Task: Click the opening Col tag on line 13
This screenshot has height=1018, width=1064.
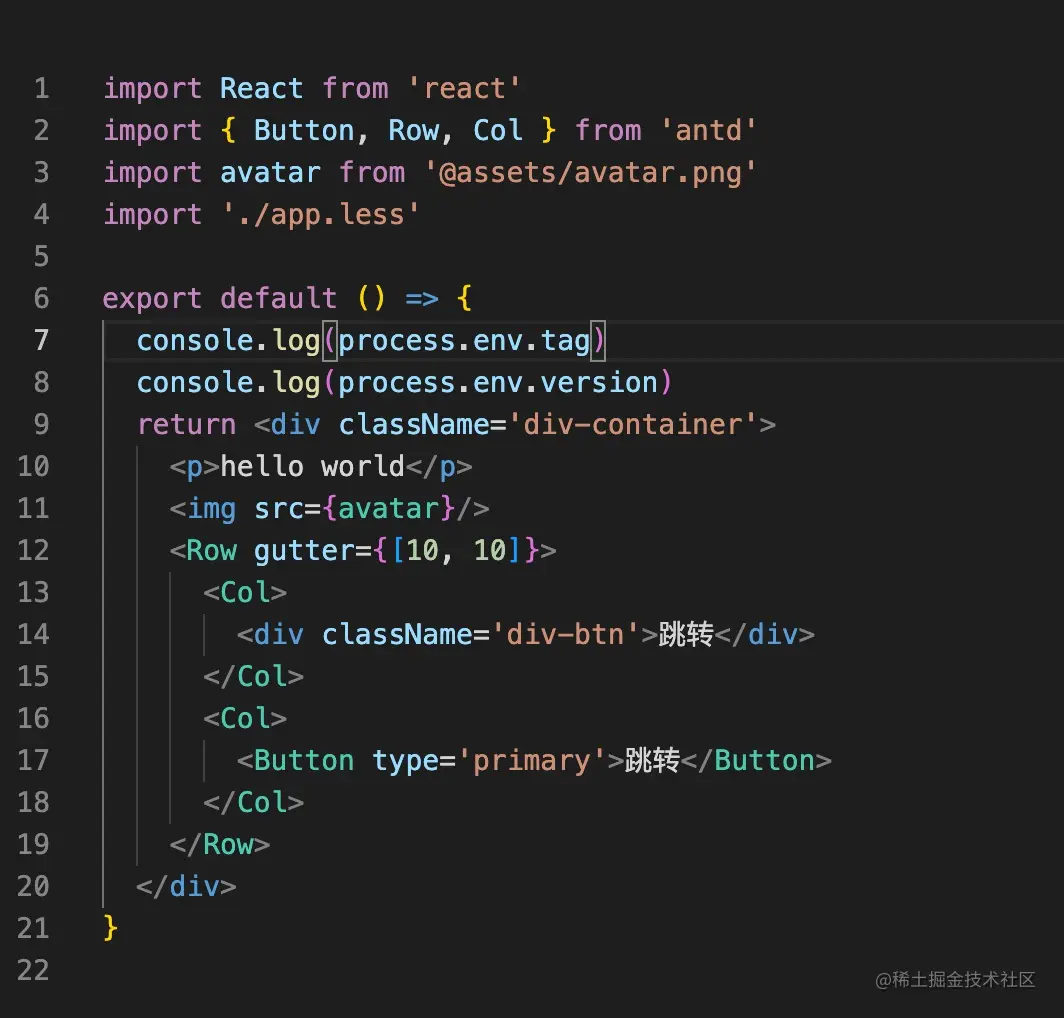Action: (245, 592)
